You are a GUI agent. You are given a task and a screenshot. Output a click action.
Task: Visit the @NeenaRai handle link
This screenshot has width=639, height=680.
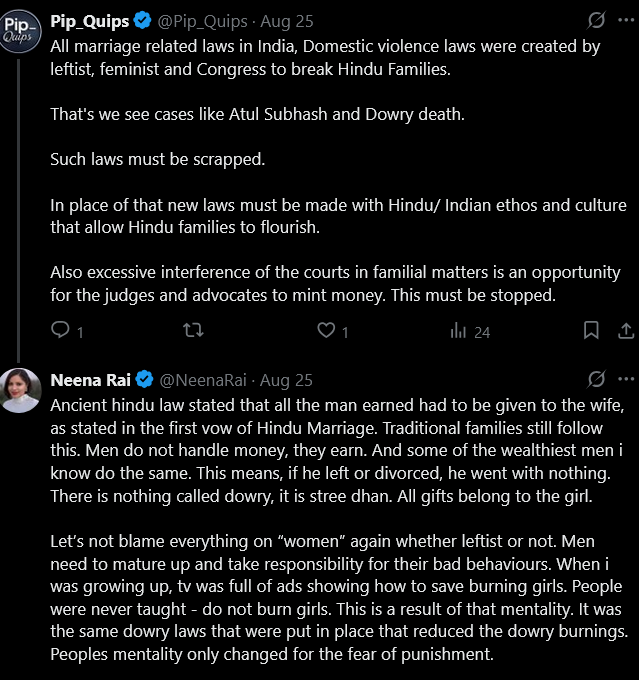click(201, 380)
